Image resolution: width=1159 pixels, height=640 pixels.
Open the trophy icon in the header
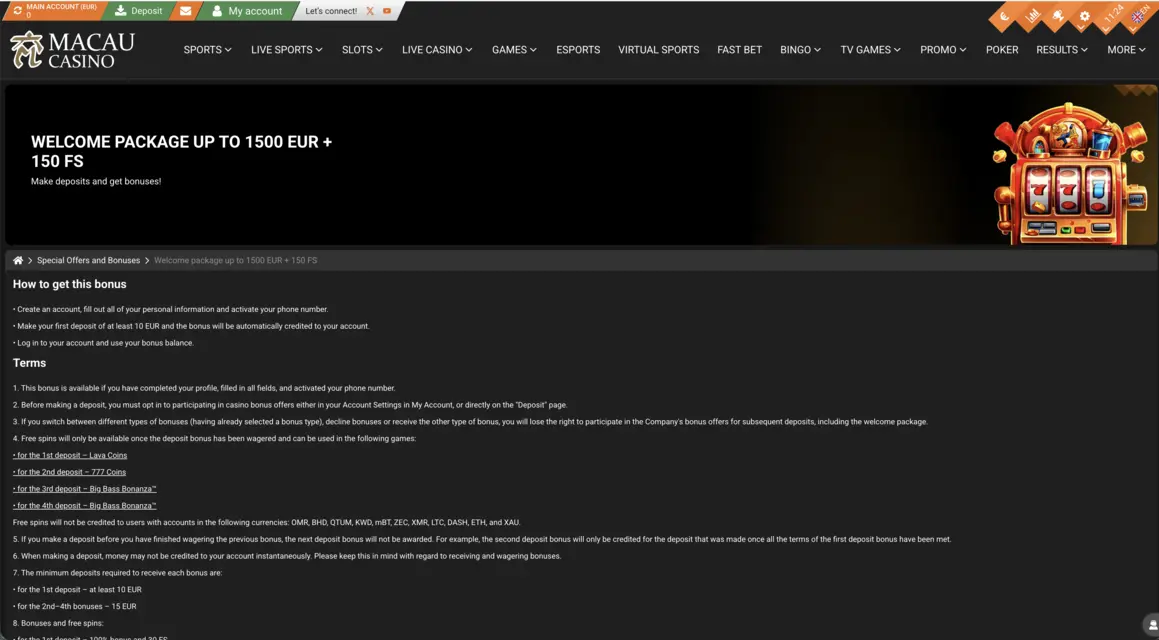[1058, 16]
